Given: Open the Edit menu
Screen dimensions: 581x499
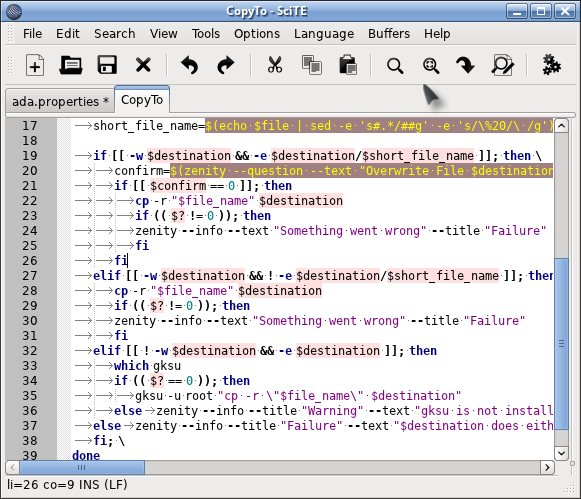Looking at the screenshot, I should (68, 34).
